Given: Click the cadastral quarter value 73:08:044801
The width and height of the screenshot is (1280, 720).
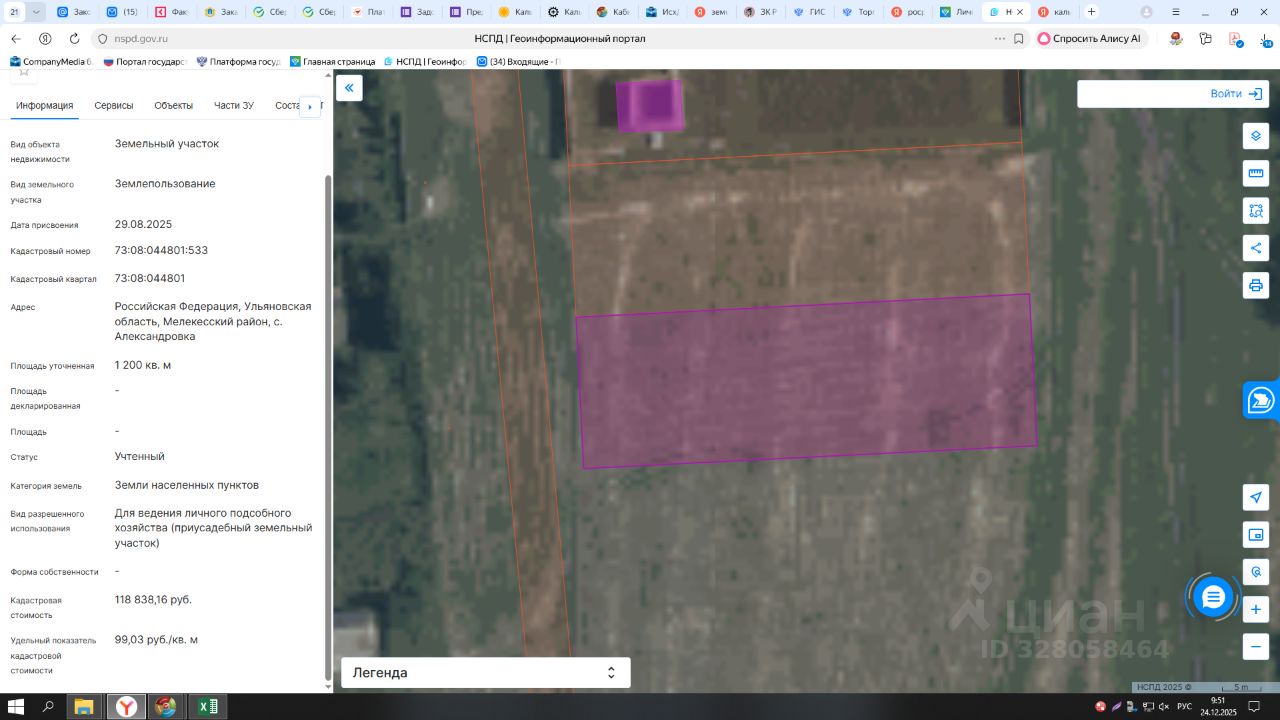Looking at the screenshot, I should 150,278.
